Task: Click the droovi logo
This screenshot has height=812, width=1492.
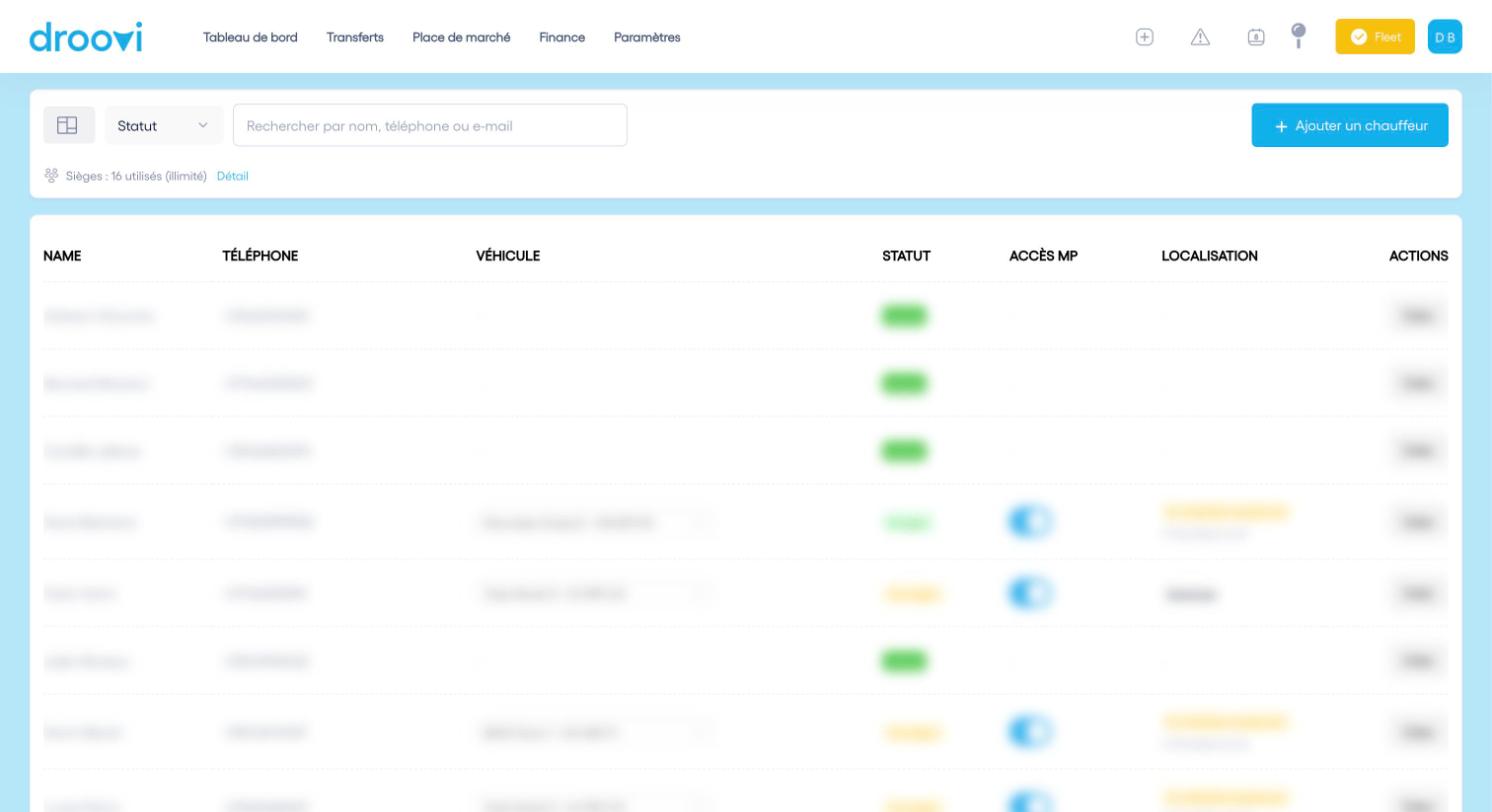Action: [86, 37]
